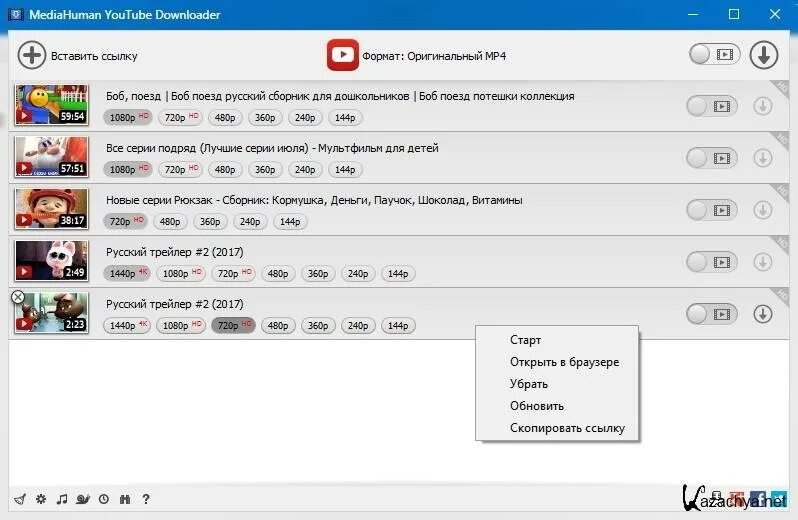Toggle video switch for Все серии подряд row
Screen dimensions: 798x520
711,158
